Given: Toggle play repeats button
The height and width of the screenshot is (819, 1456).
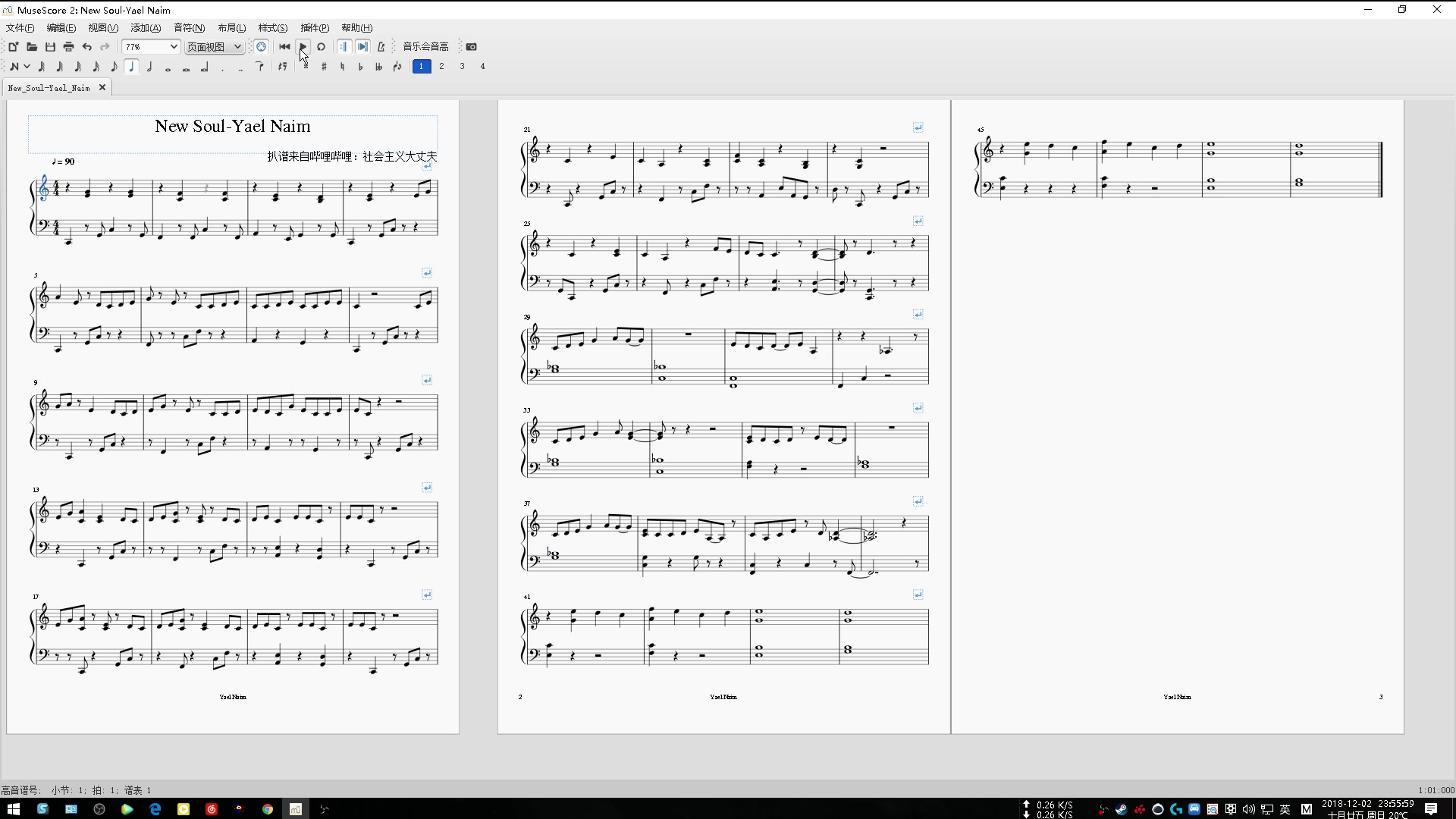Looking at the screenshot, I should (x=344, y=47).
